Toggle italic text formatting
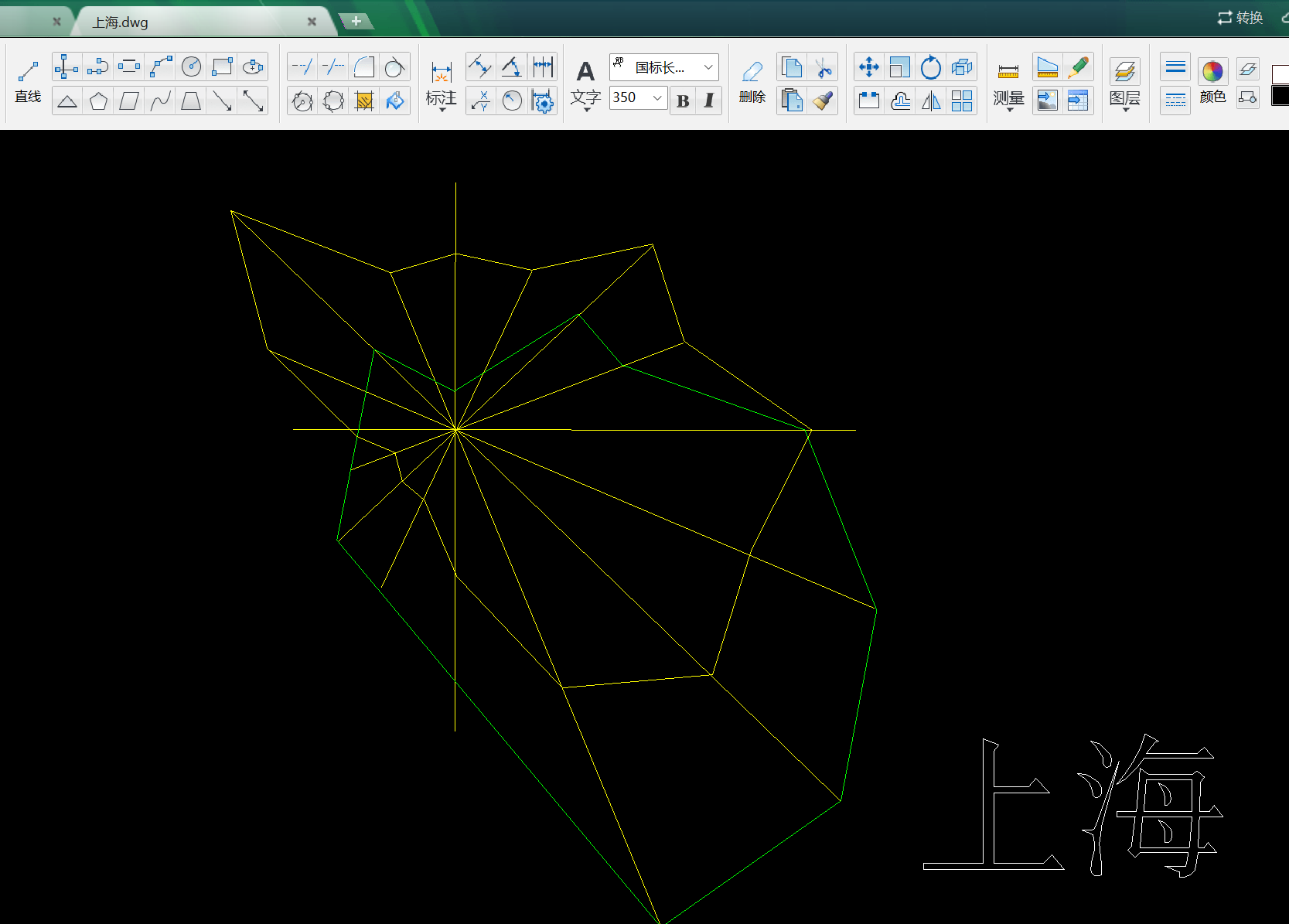This screenshot has width=1289, height=924. [708, 101]
